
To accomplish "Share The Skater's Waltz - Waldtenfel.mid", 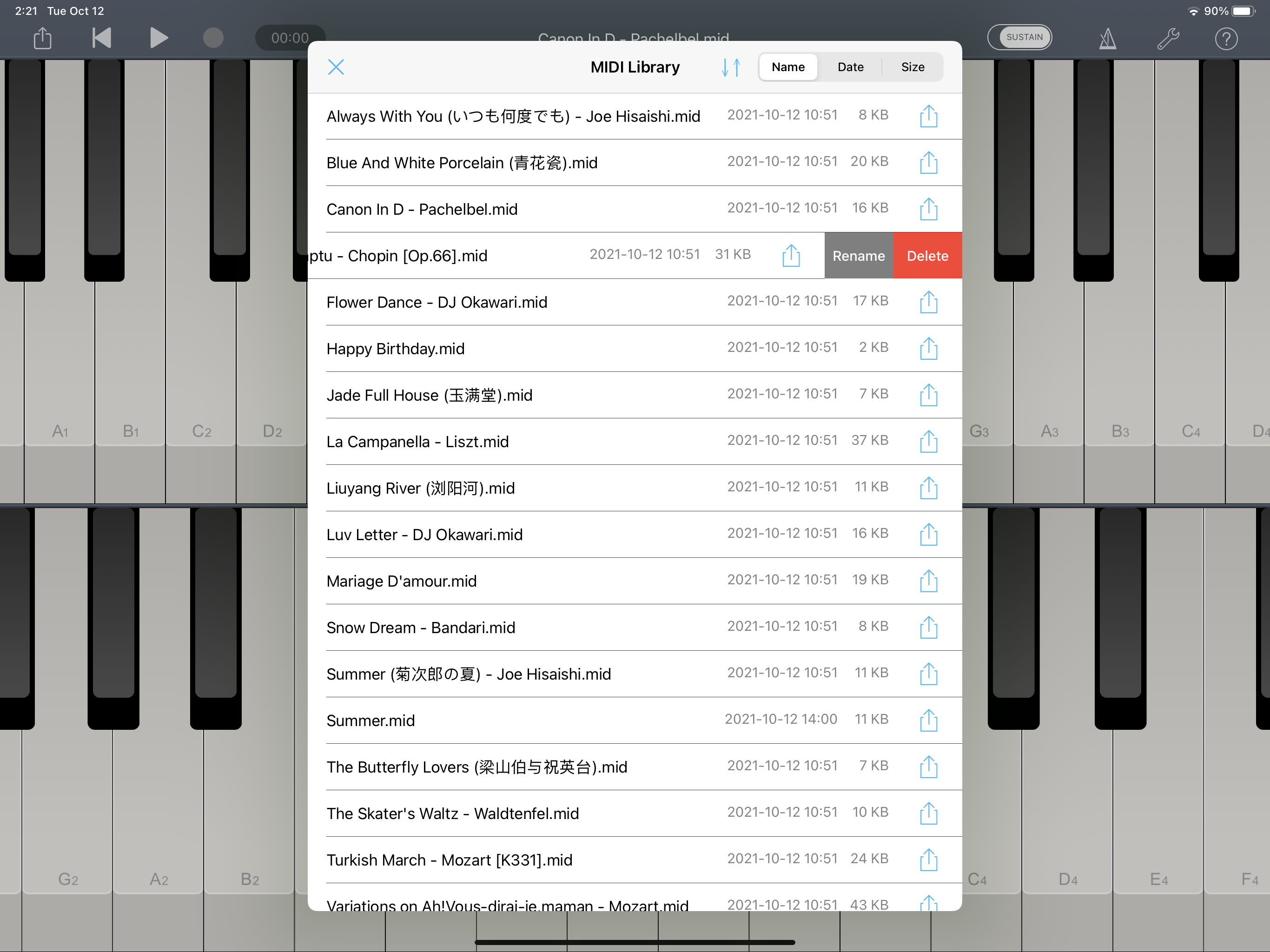I will (x=928, y=813).
